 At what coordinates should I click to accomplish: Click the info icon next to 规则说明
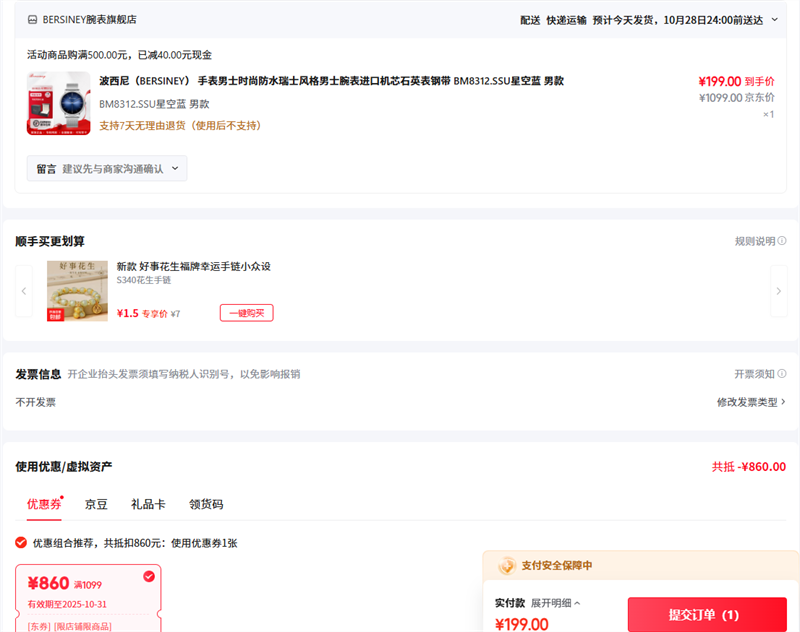pos(782,241)
